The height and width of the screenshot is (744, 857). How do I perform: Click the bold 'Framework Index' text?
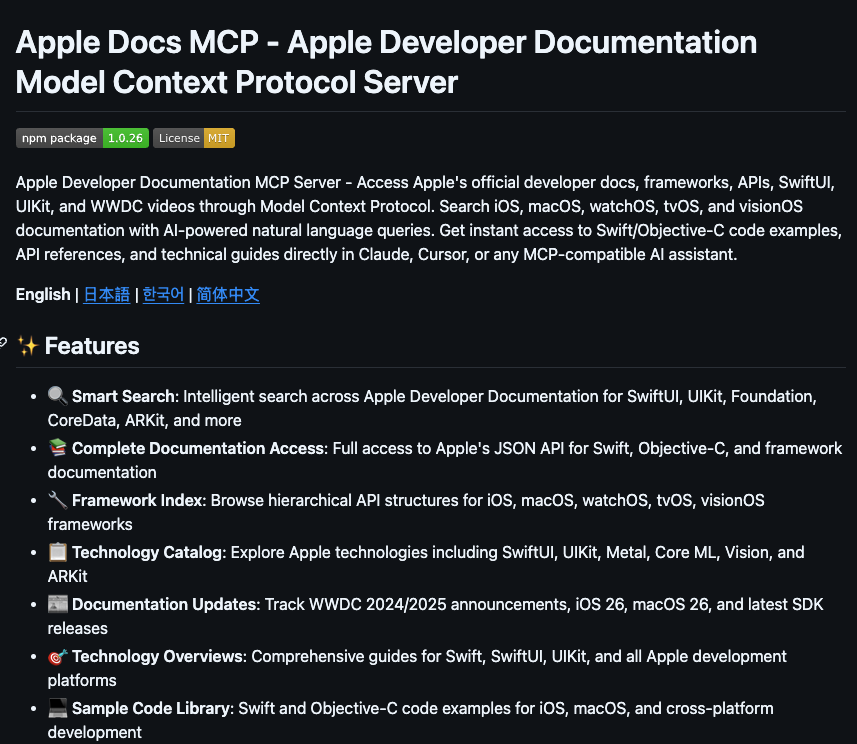pos(139,500)
